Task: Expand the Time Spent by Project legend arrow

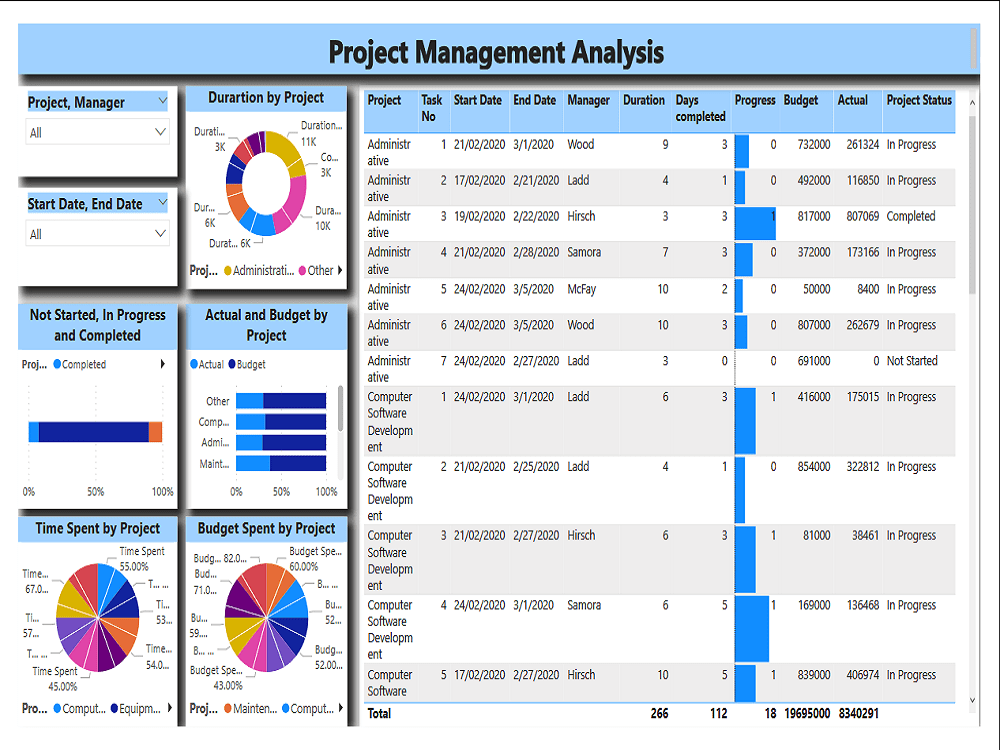Action: coord(170,708)
